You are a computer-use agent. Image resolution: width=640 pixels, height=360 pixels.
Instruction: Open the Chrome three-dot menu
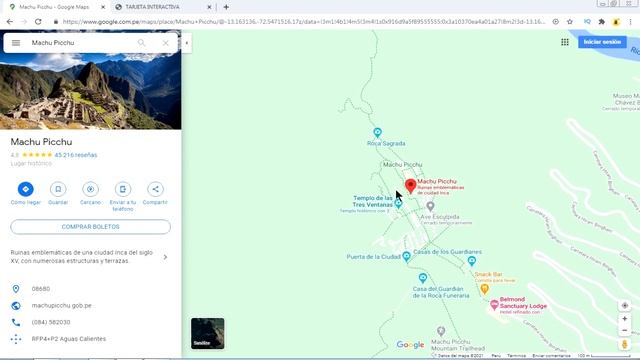tap(631, 22)
